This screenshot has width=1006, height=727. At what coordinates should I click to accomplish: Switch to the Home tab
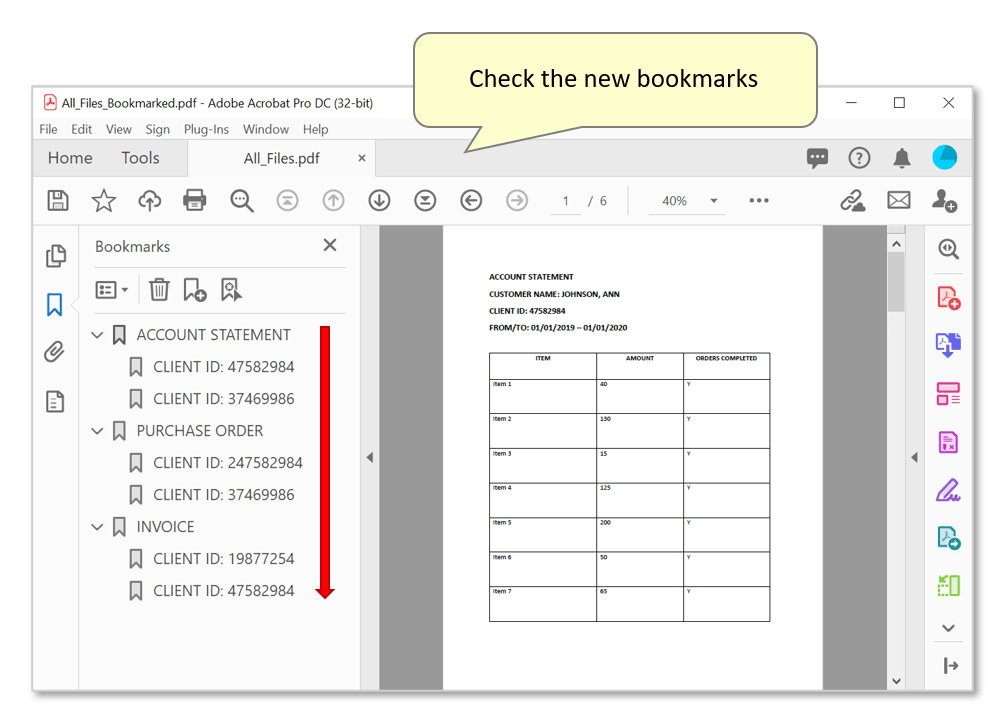click(x=69, y=157)
